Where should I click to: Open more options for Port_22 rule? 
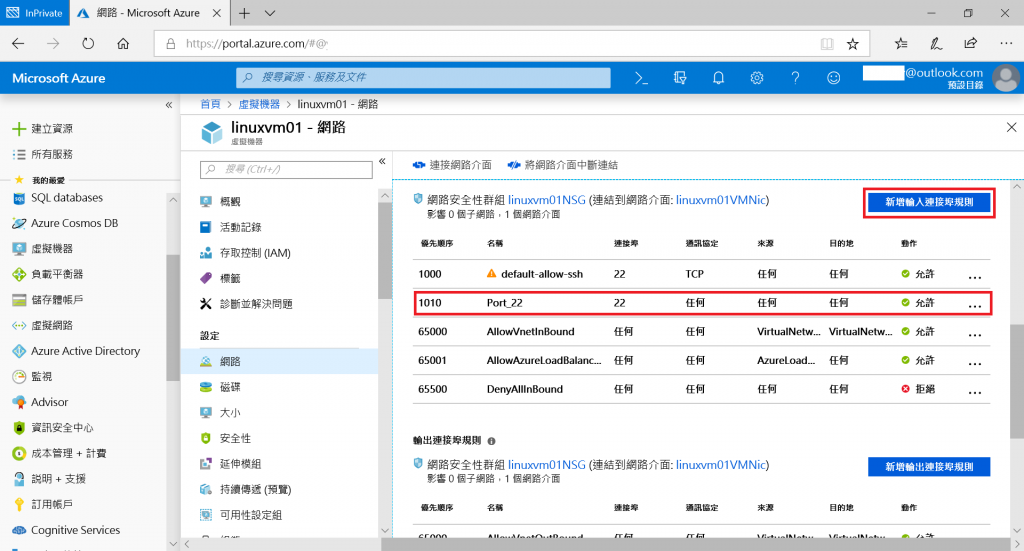coord(975,304)
